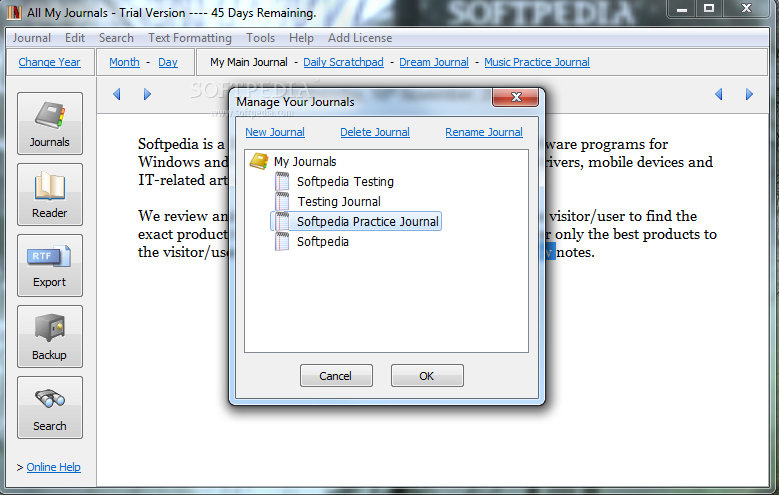Click notebook icon beside Softpedia Practice Journal
Viewport: 779px width, 495px height.
click(282, 221)
